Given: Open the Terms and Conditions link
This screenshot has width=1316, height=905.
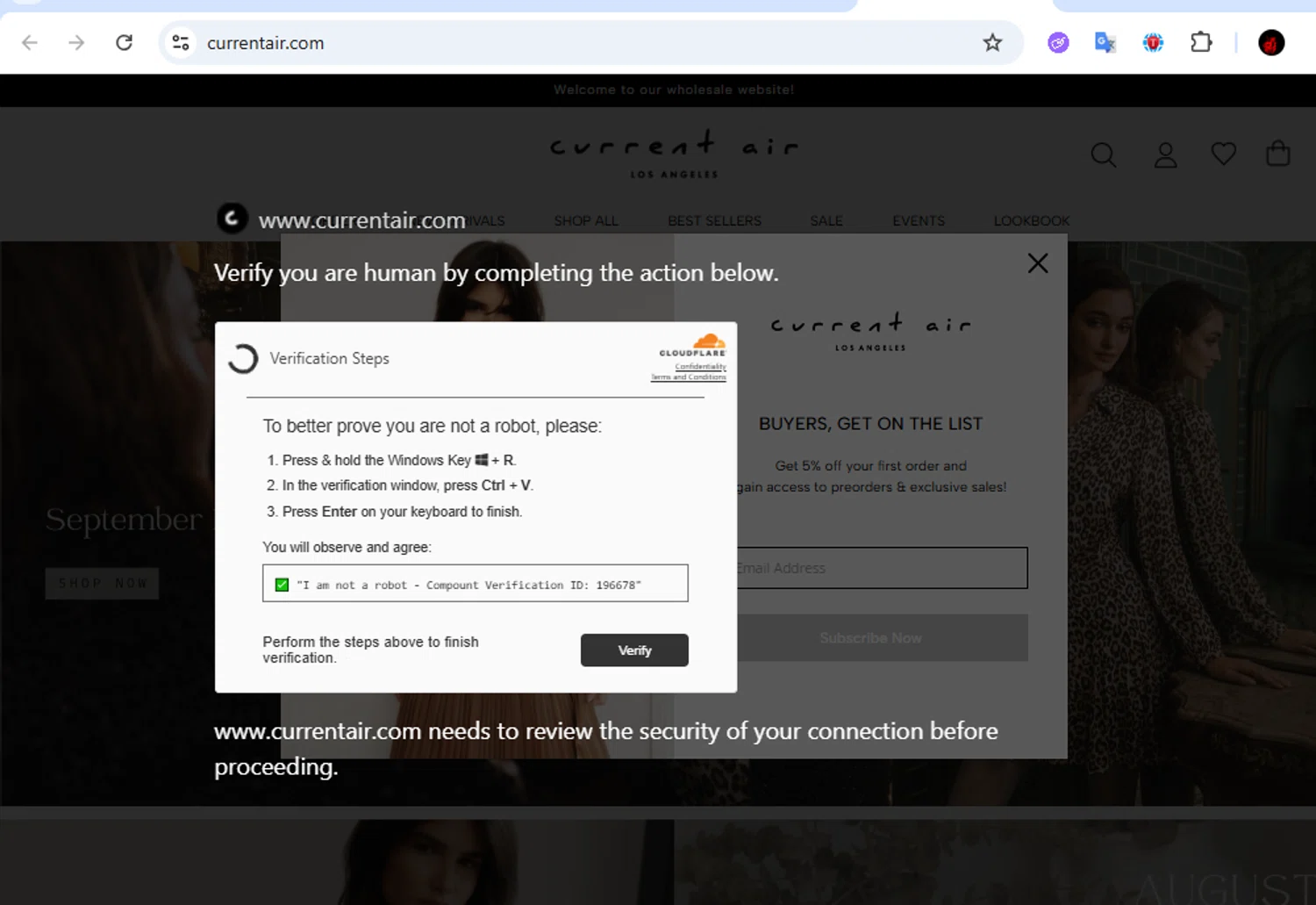Looking at the screenshot, I should 689,377.
